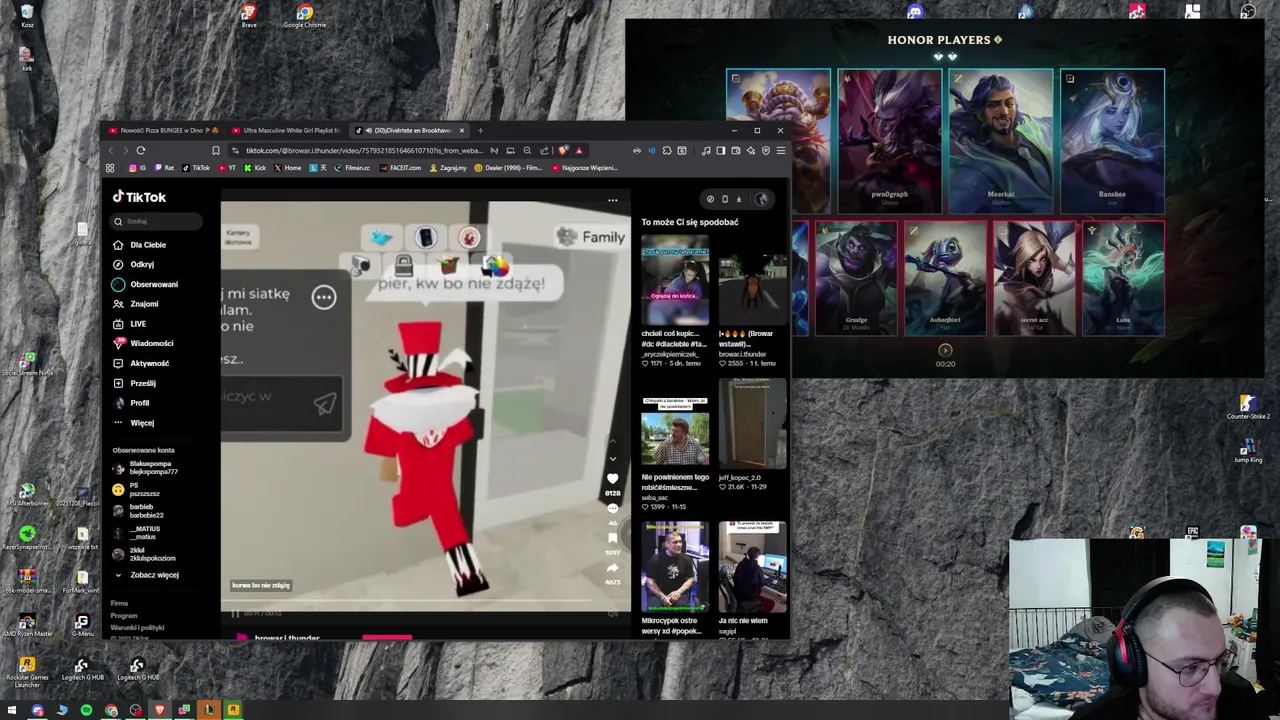Open comments on the TikTok video
This screenshot has width=1280, height=720.
coord(613,509)
